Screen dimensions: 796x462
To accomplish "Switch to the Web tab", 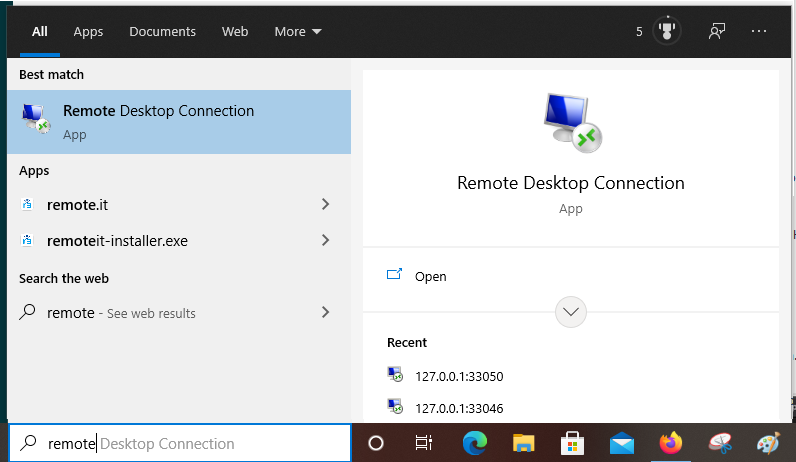I will coord(235,31).
